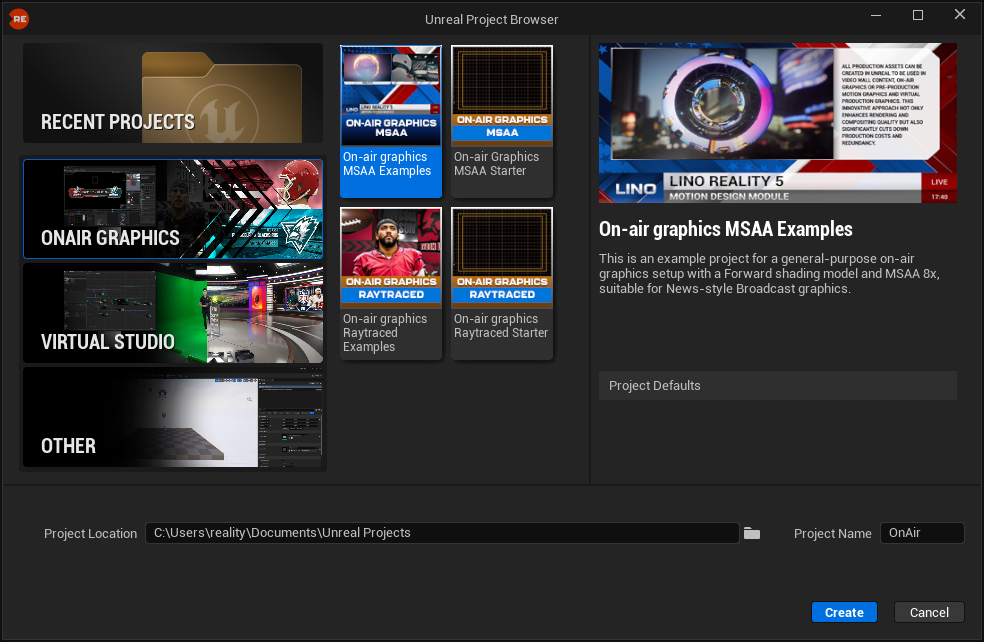Click the Cancel button
The width and height of the screenshot is (984, 642).
929,613
